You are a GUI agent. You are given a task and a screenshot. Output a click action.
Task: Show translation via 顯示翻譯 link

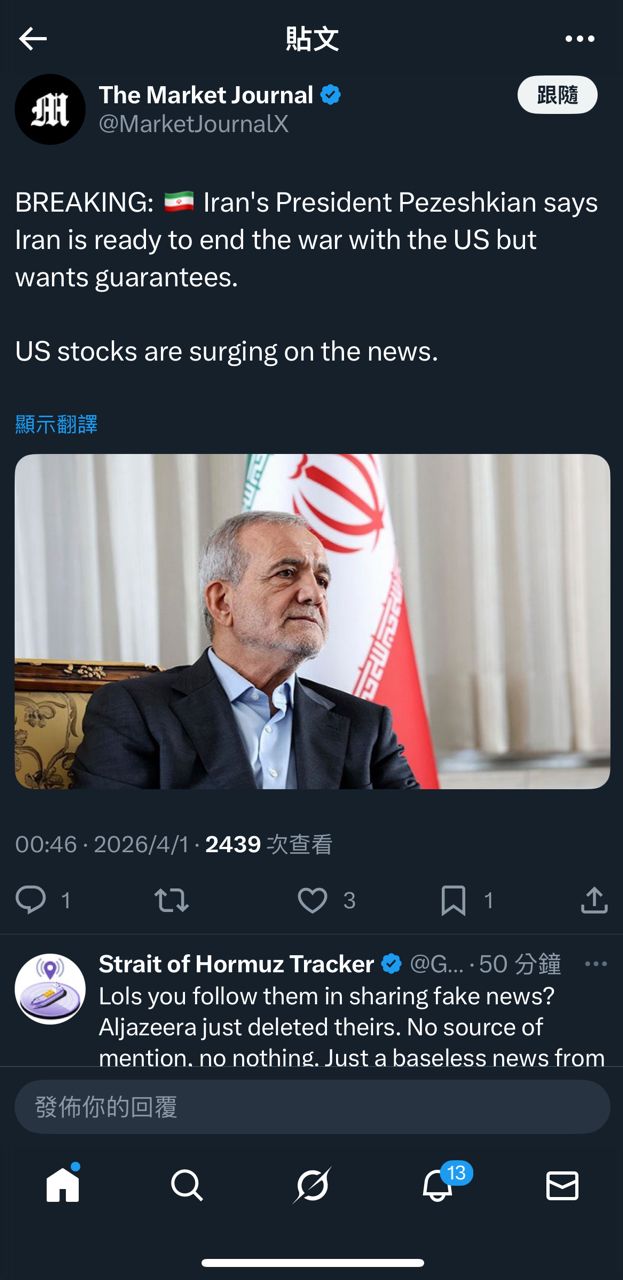(56, 424)
